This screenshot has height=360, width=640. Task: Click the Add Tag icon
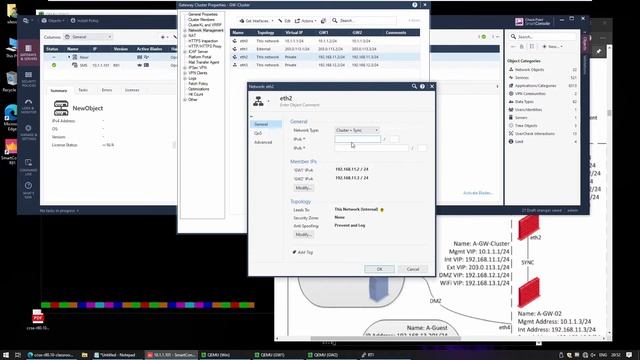294,252
